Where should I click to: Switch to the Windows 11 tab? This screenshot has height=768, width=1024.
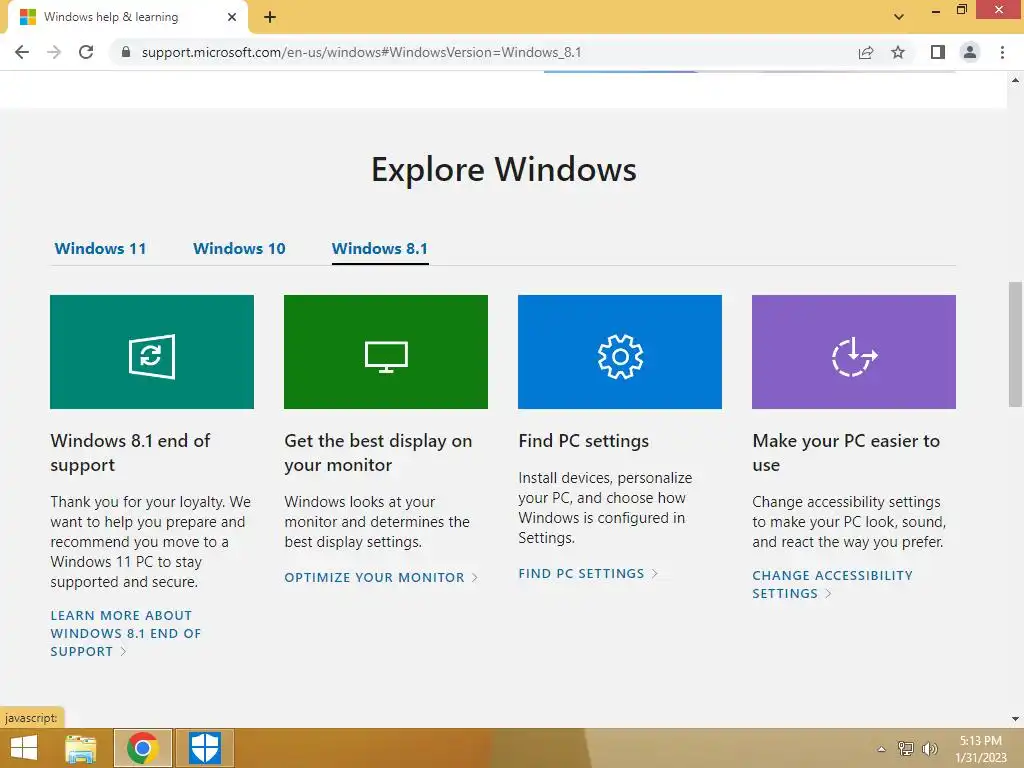[100, 249]
